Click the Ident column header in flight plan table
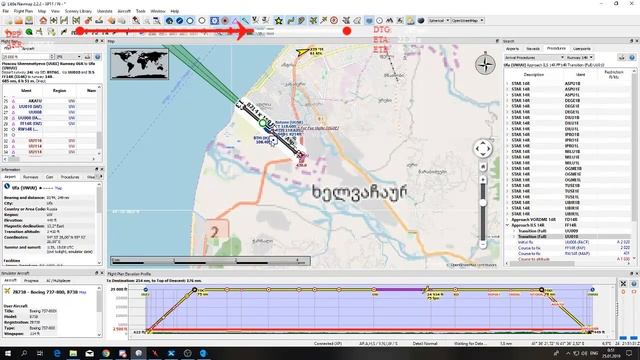Image resolution: width=640 pixels, height=360 pixels. point(26,91)
